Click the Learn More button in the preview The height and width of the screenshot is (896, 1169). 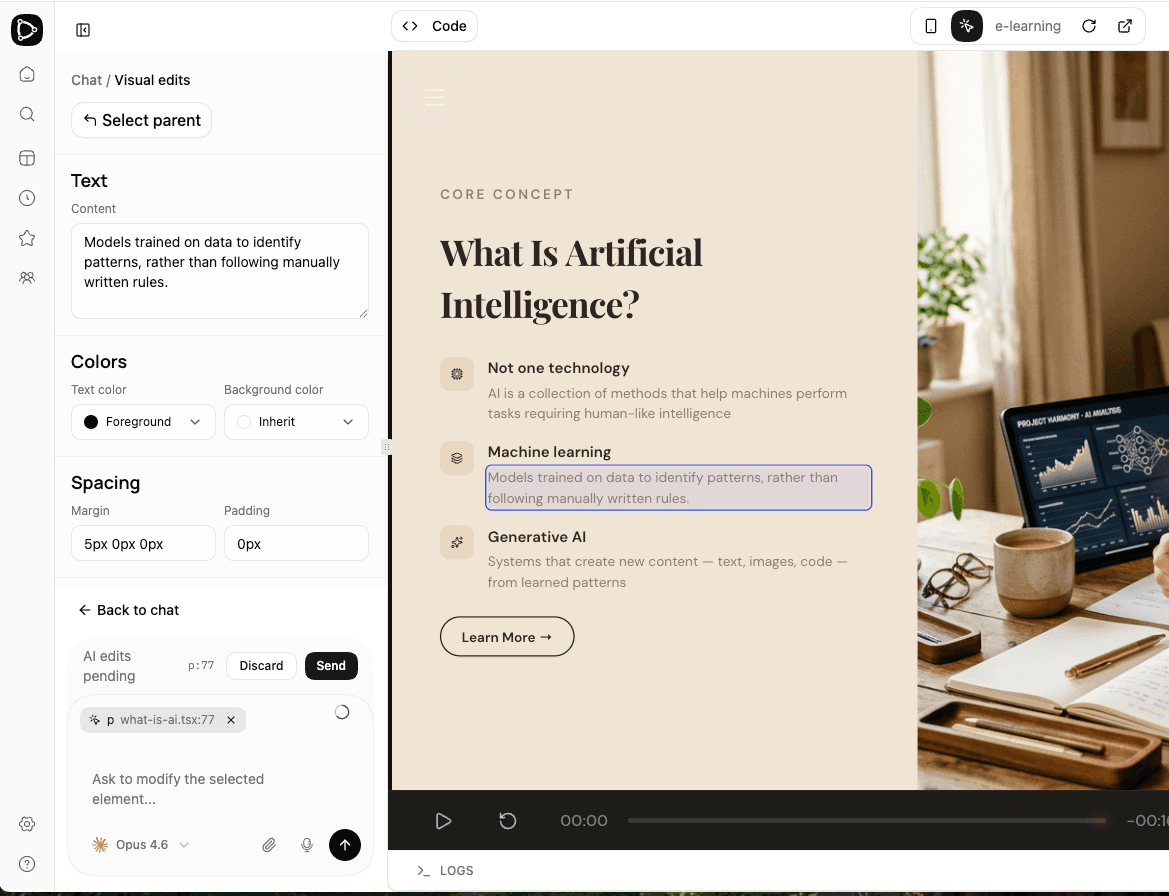pyautogui.click(x=506, y=636)
